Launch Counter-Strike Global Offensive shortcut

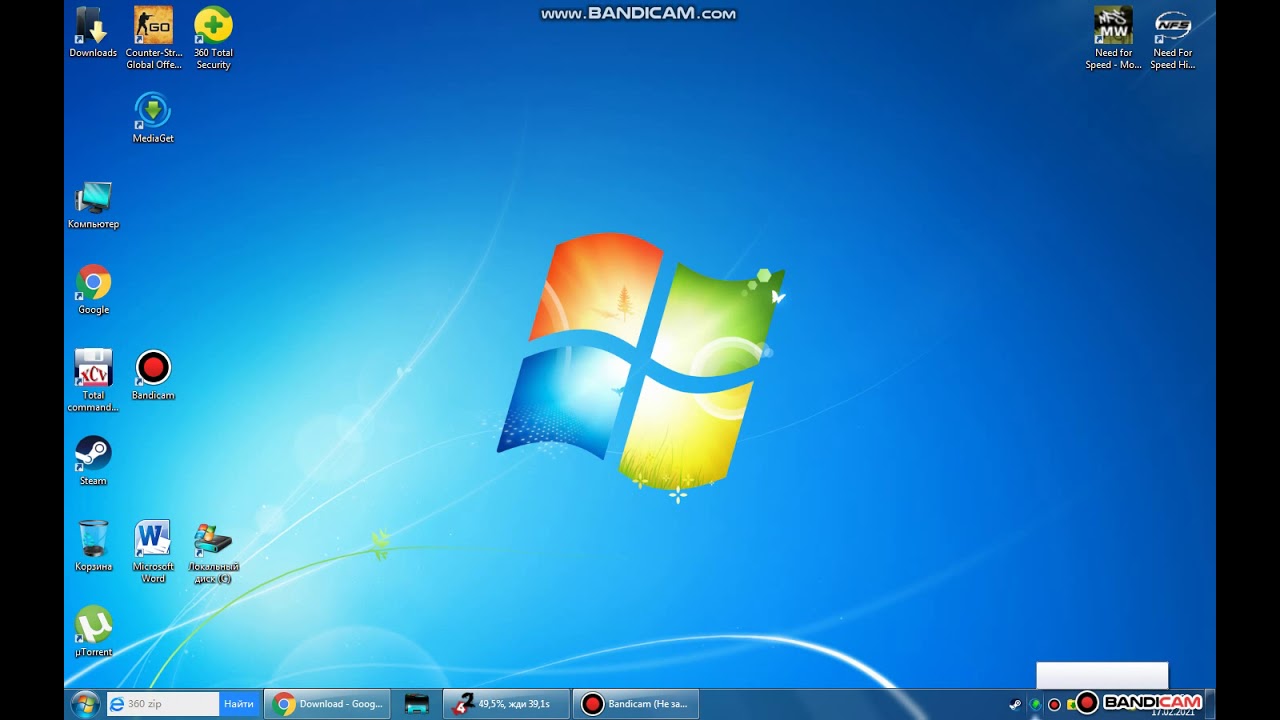(153, 38)
